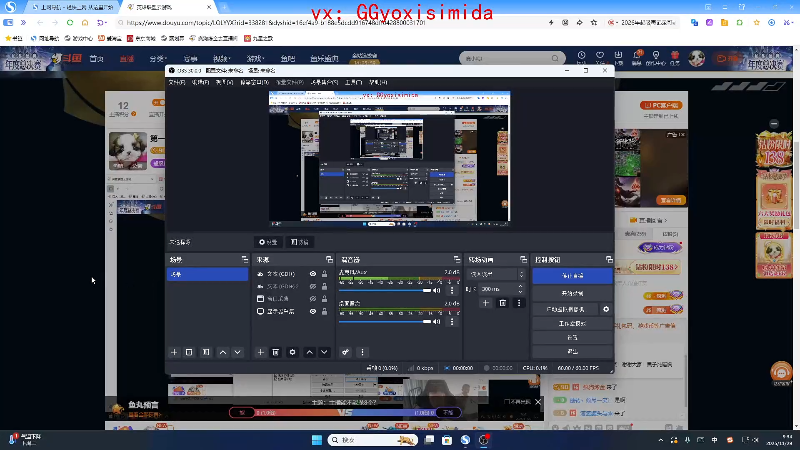Add a new source in Sources panel

[260, 353]
